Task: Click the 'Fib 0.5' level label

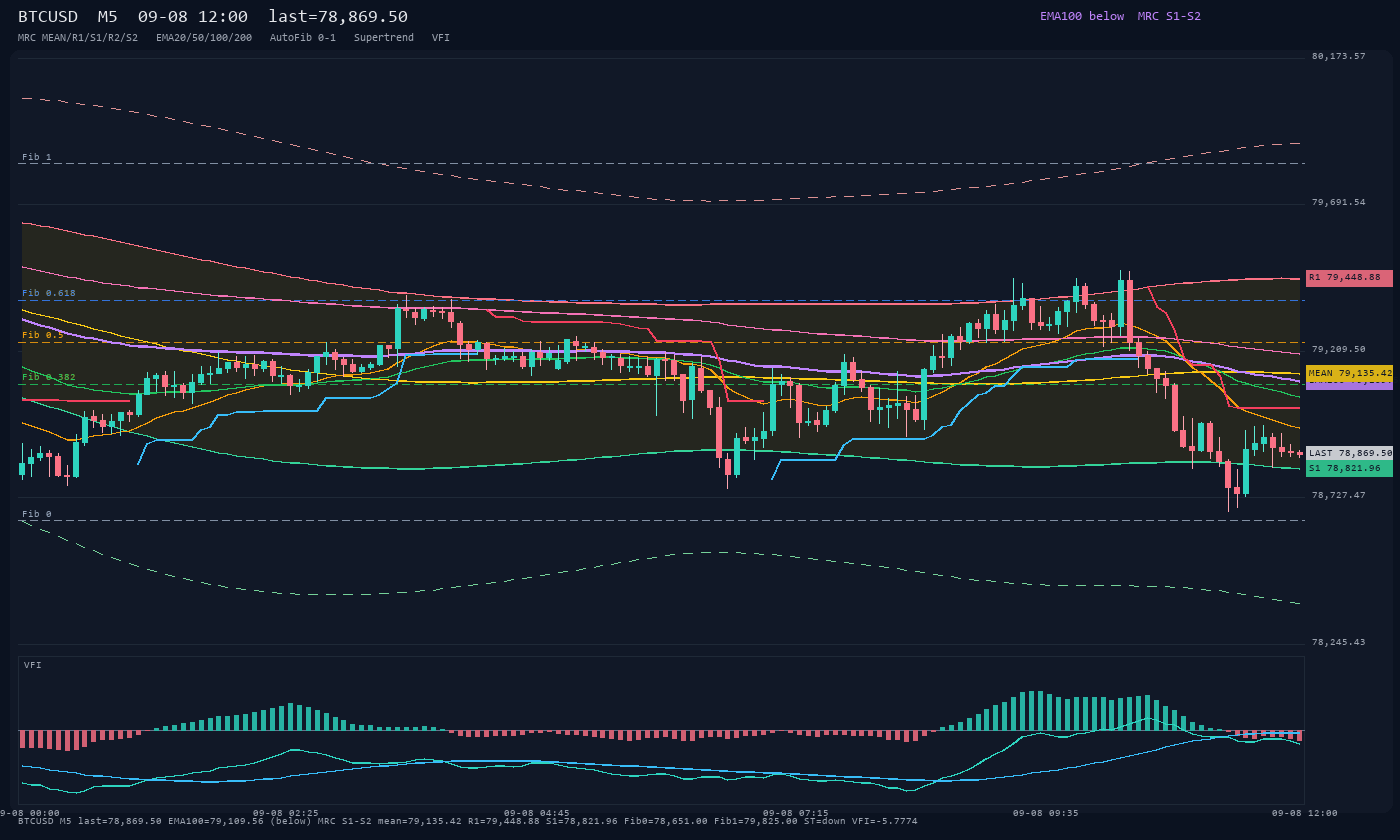Action: [43, 335]
